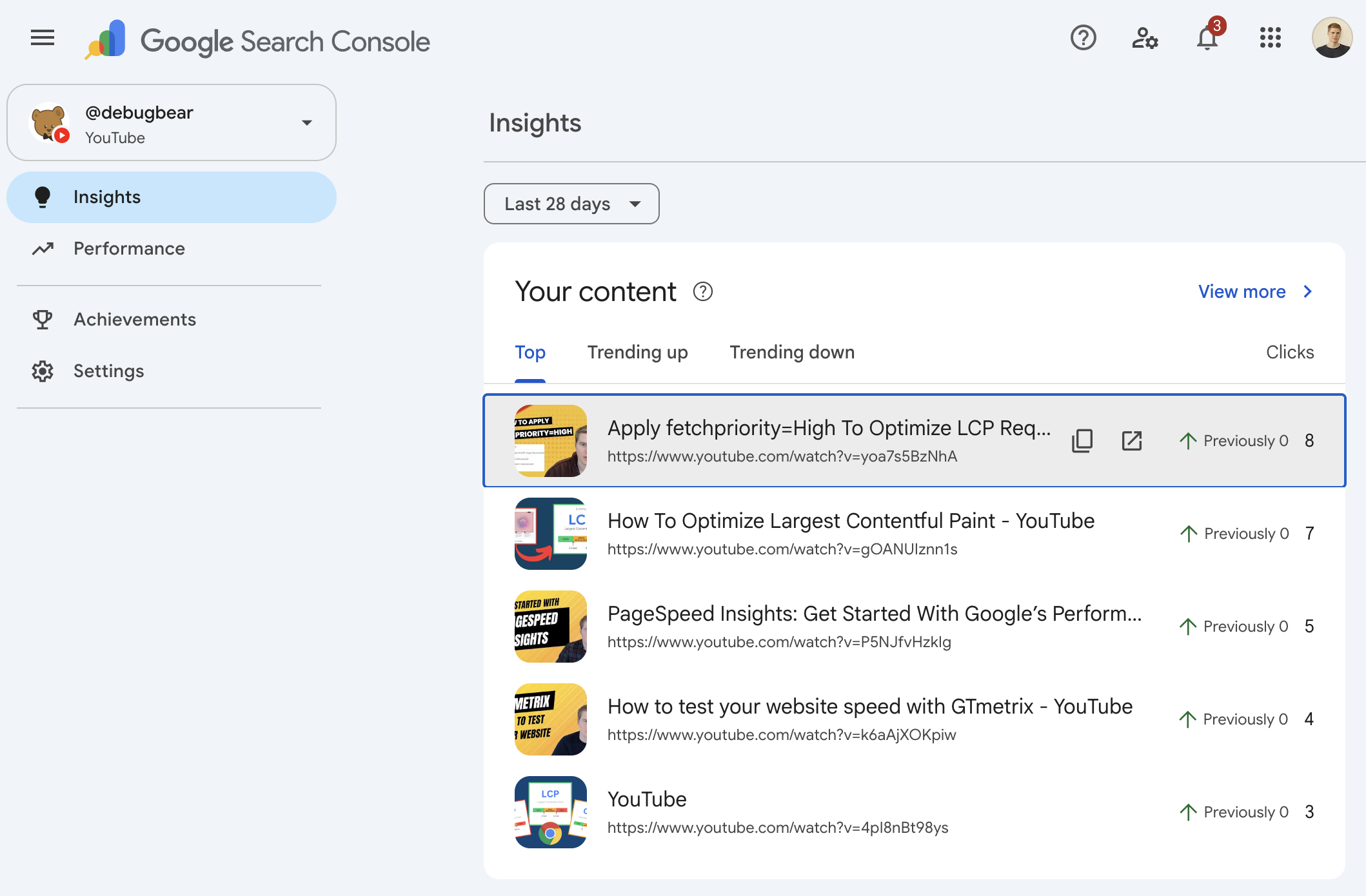Select How to test website speed GTmetrix
The height and width of the screenshot is (896, 1366).
pos(870,706)
